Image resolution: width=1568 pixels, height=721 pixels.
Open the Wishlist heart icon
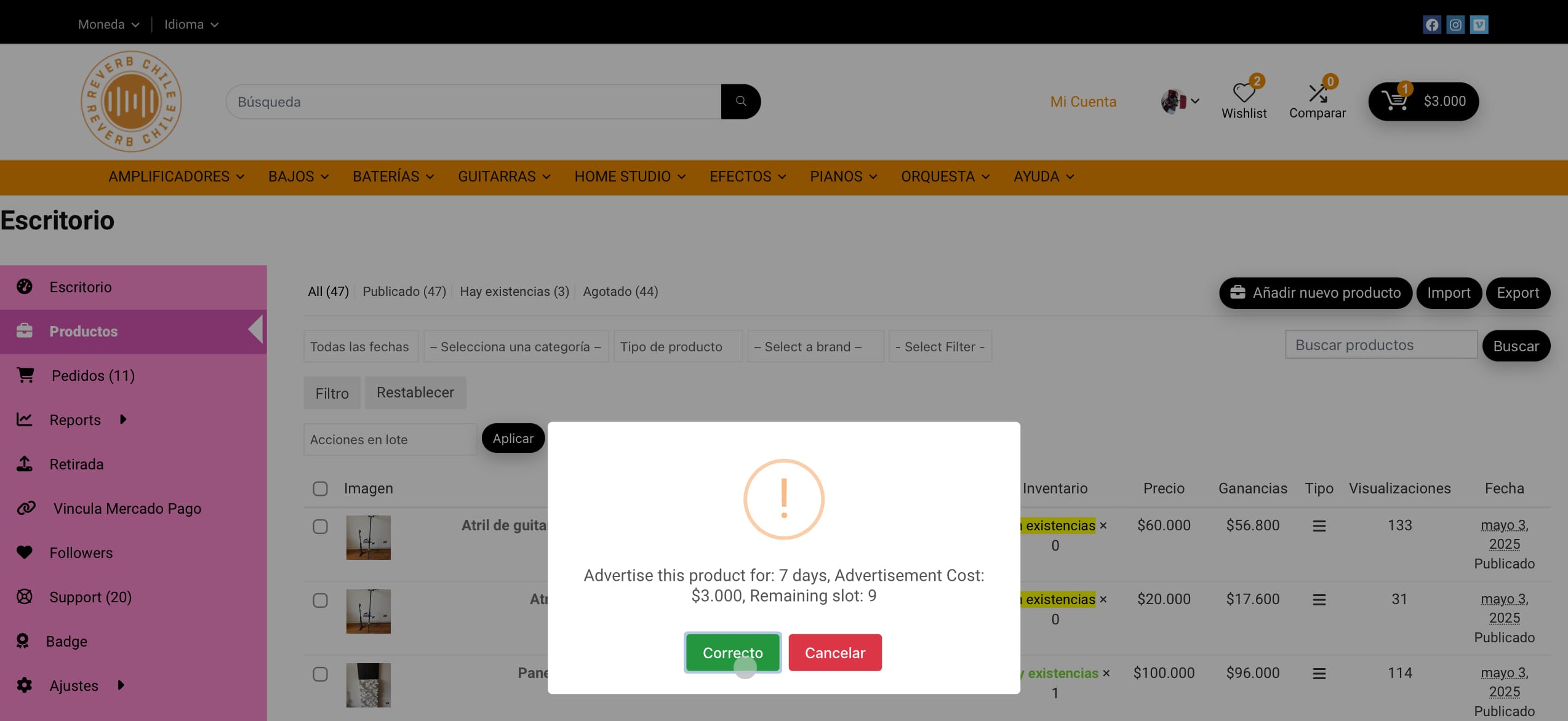tap(1244, 94)
